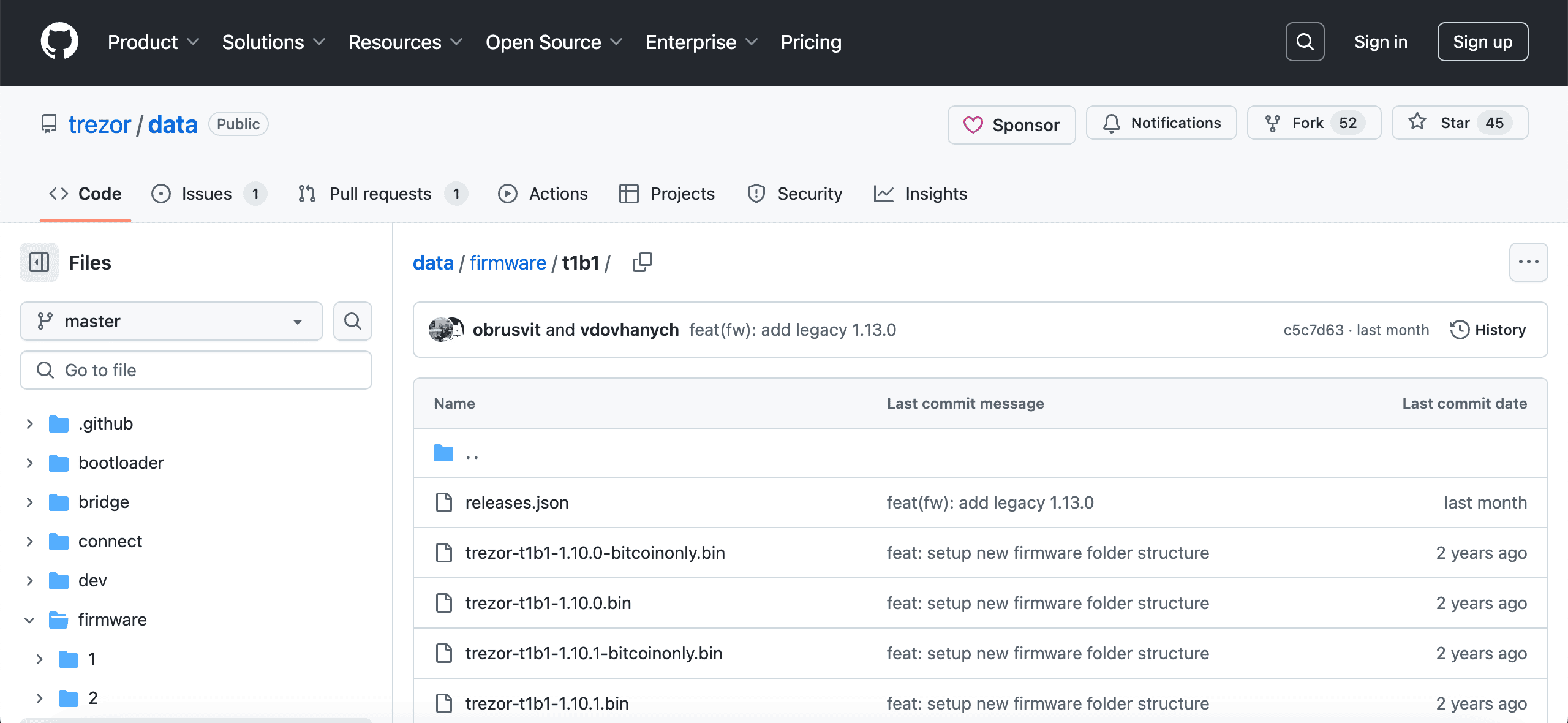The image size is (1568, 723).
Task: Click the Fork icon
Action: [1273, 123]
